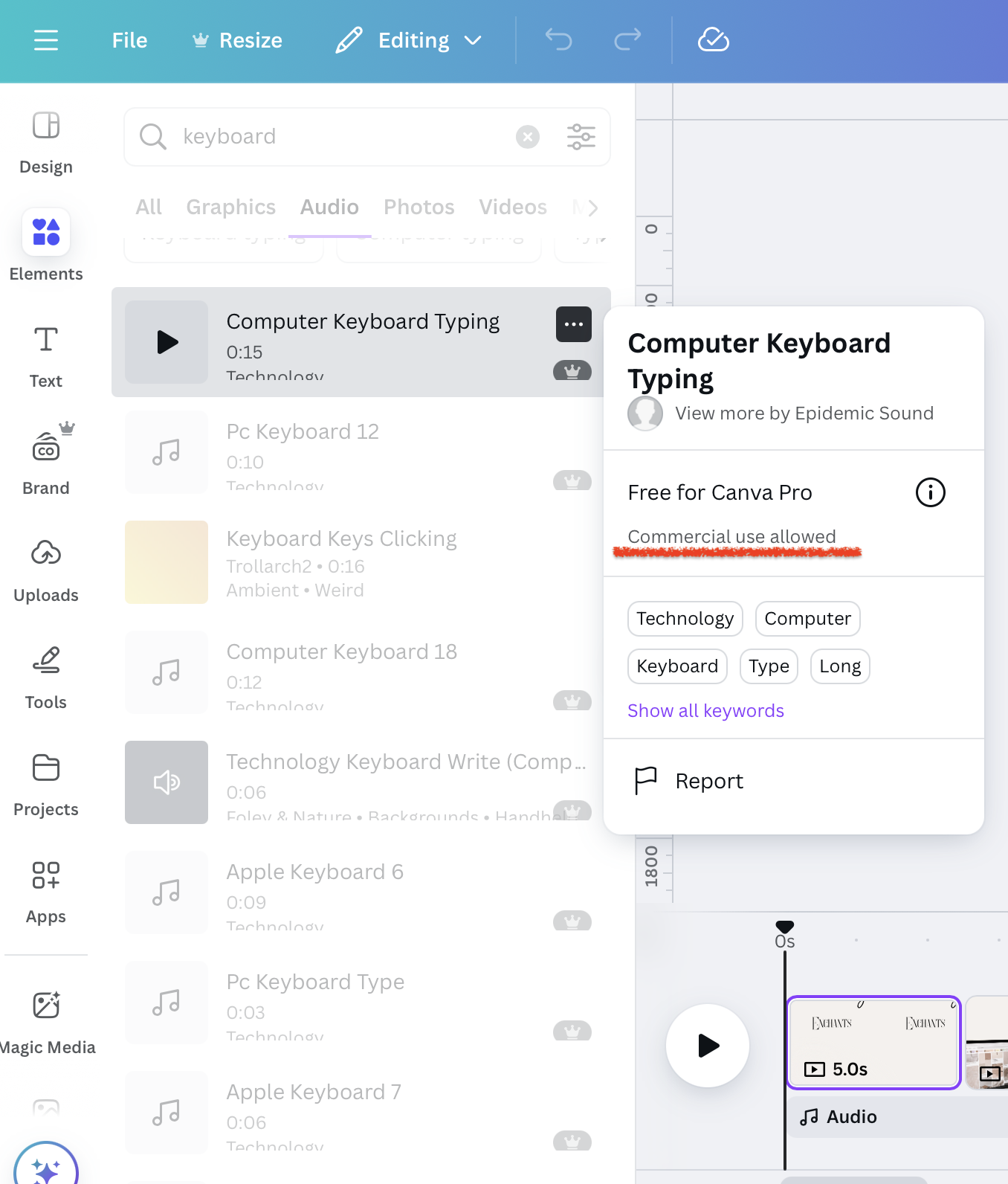Check the cloud save status icon
Screen dimensions: 1008x1184
[713, 39]
